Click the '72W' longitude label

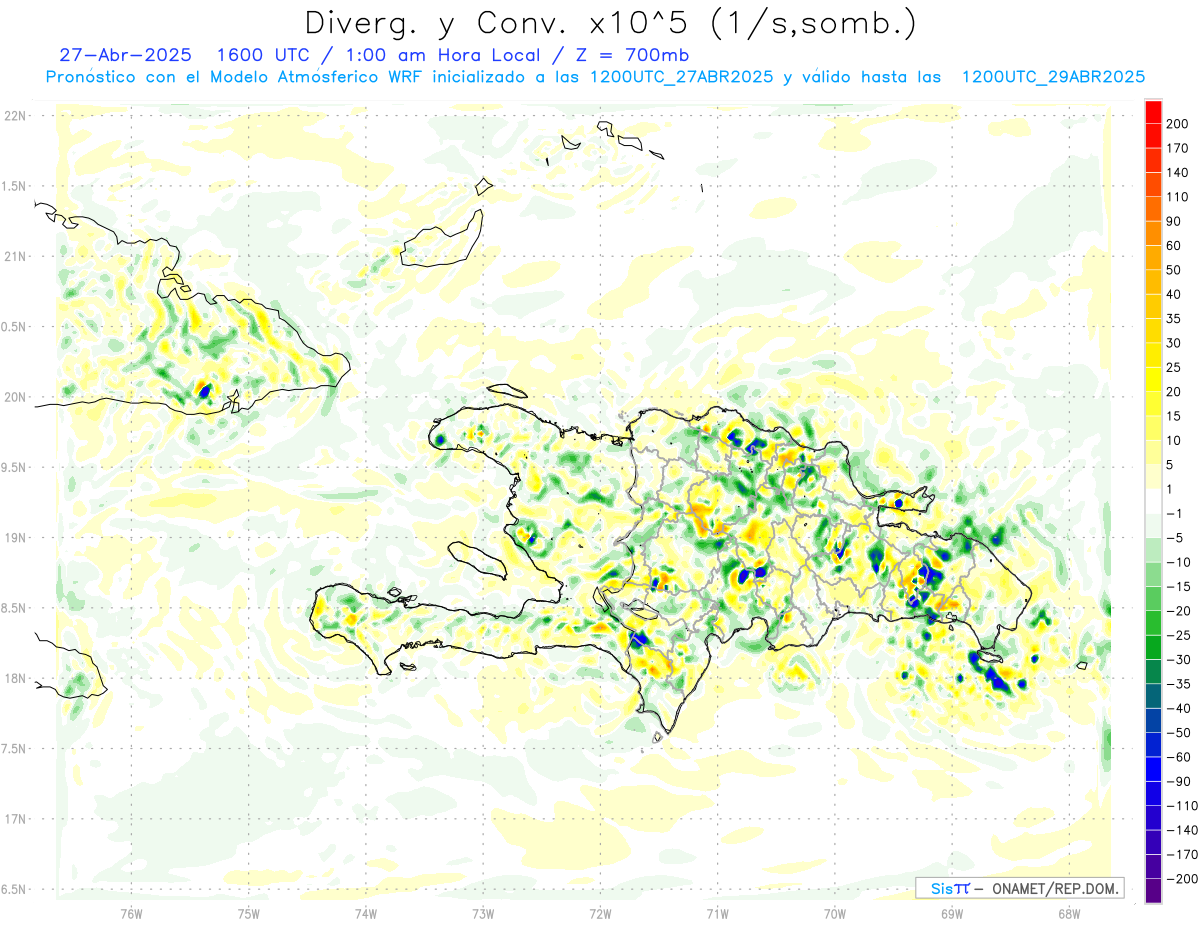600,914
